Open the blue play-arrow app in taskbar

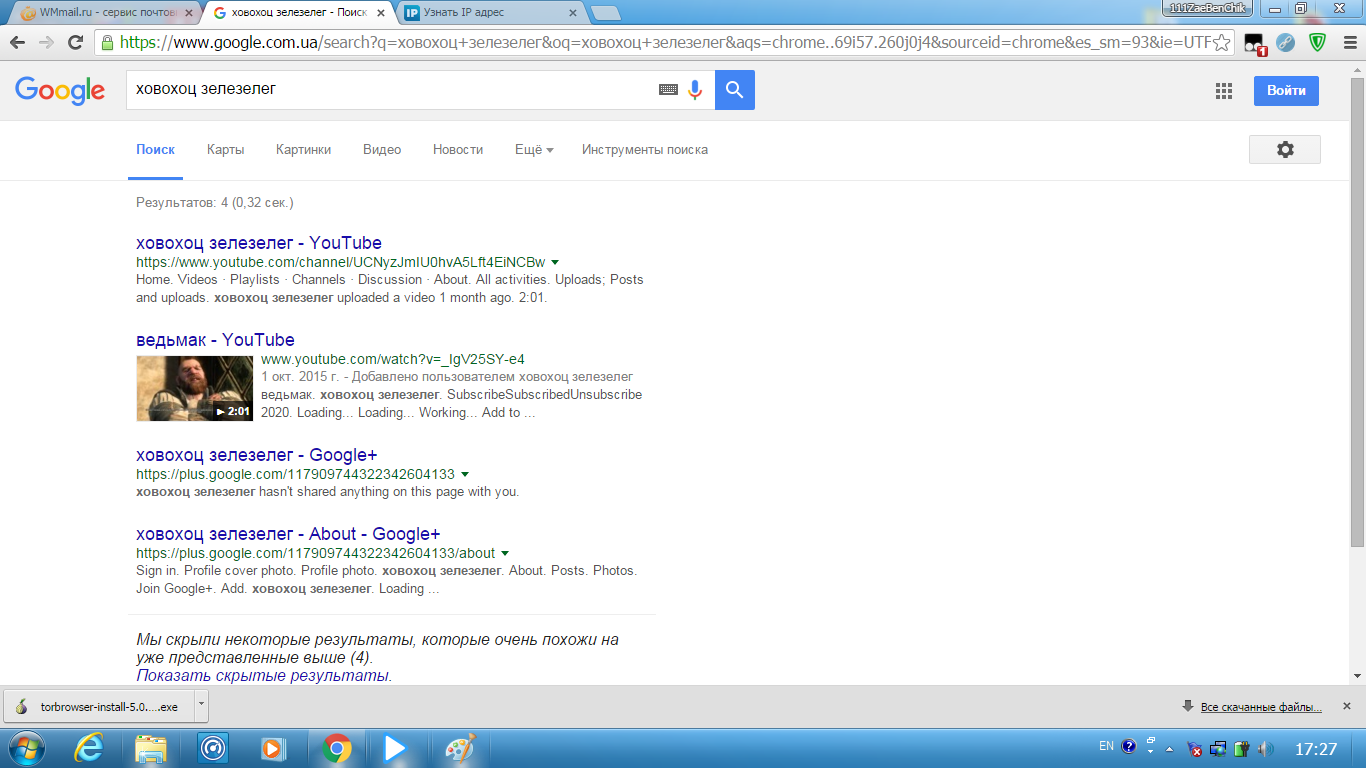(394, 748)
